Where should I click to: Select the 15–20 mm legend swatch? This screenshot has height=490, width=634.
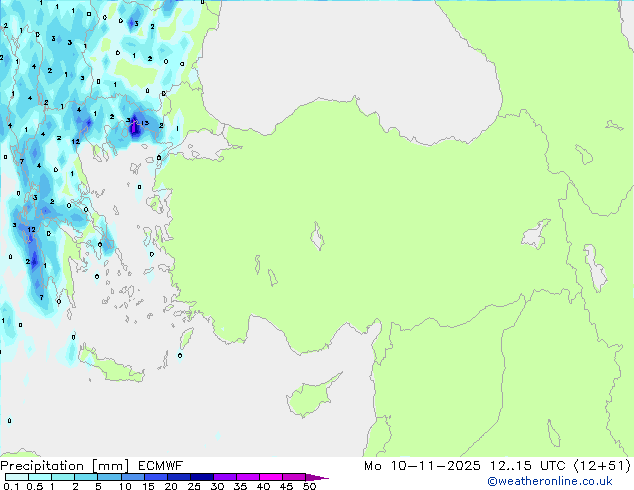tap(155, 477)
